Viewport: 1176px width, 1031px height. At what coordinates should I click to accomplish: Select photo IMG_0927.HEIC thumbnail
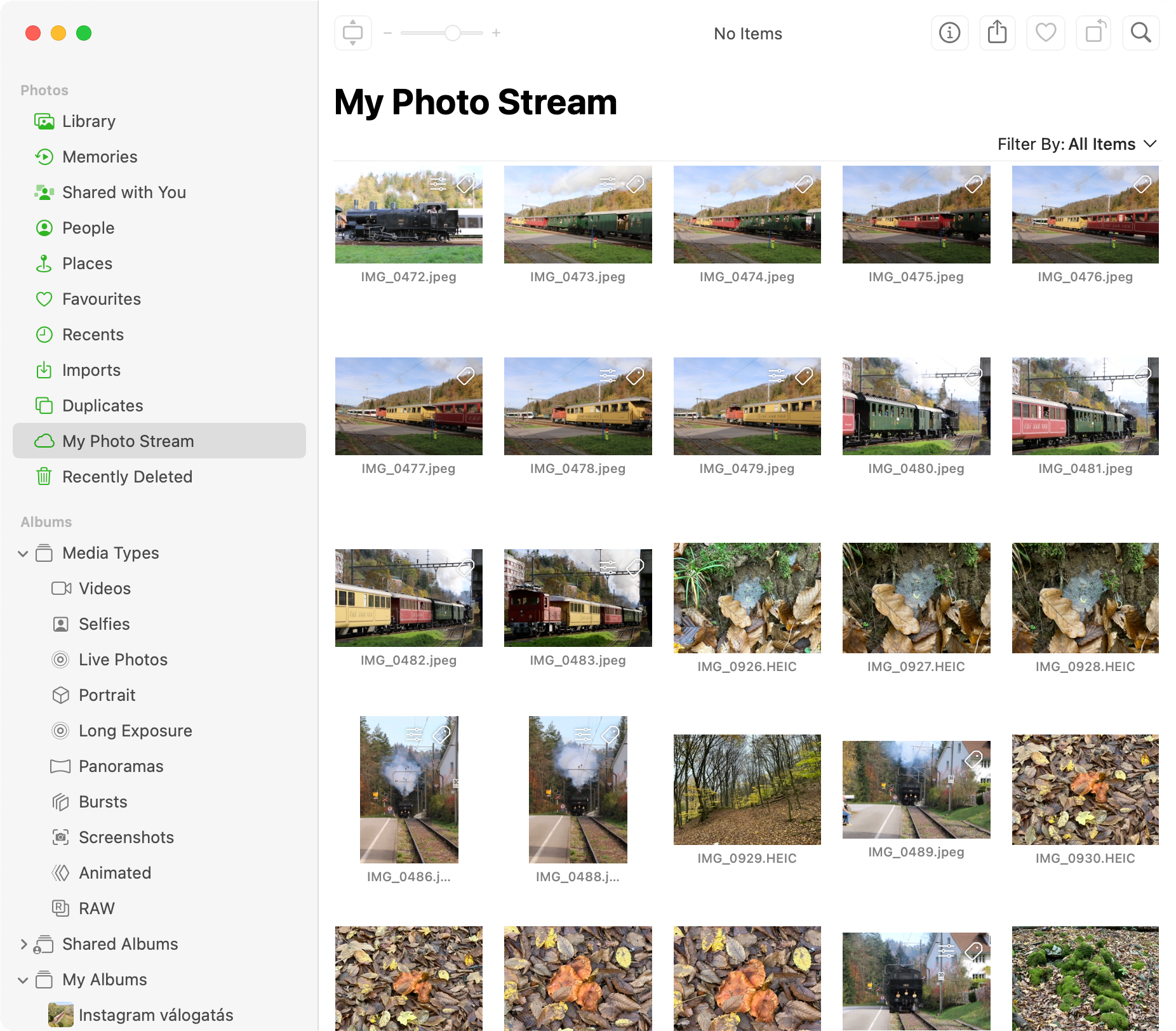click(x=916, y=598)
